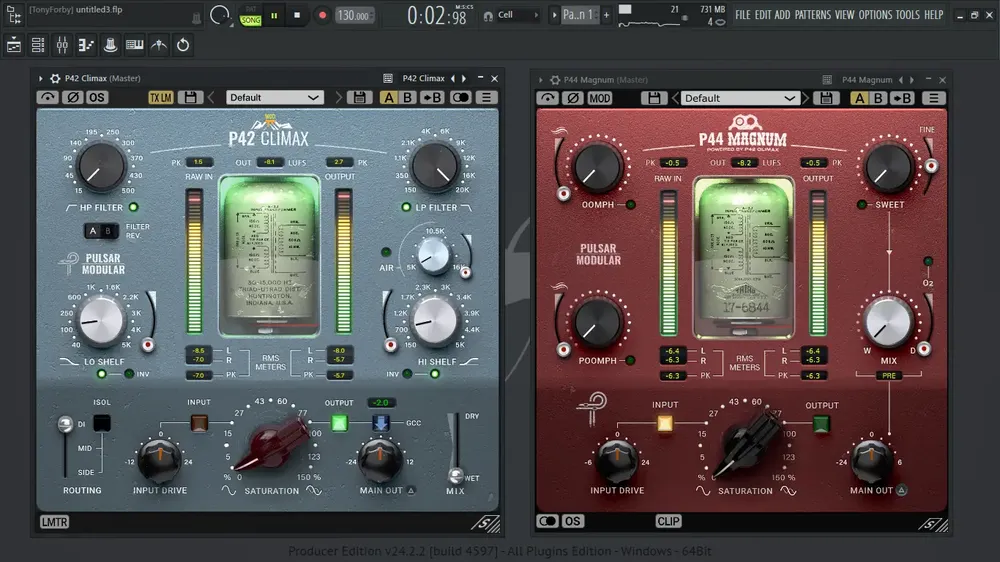This screenshot has width=1000, height=562.
Task: Open the piano roll view
Action: tap(86, 45)
